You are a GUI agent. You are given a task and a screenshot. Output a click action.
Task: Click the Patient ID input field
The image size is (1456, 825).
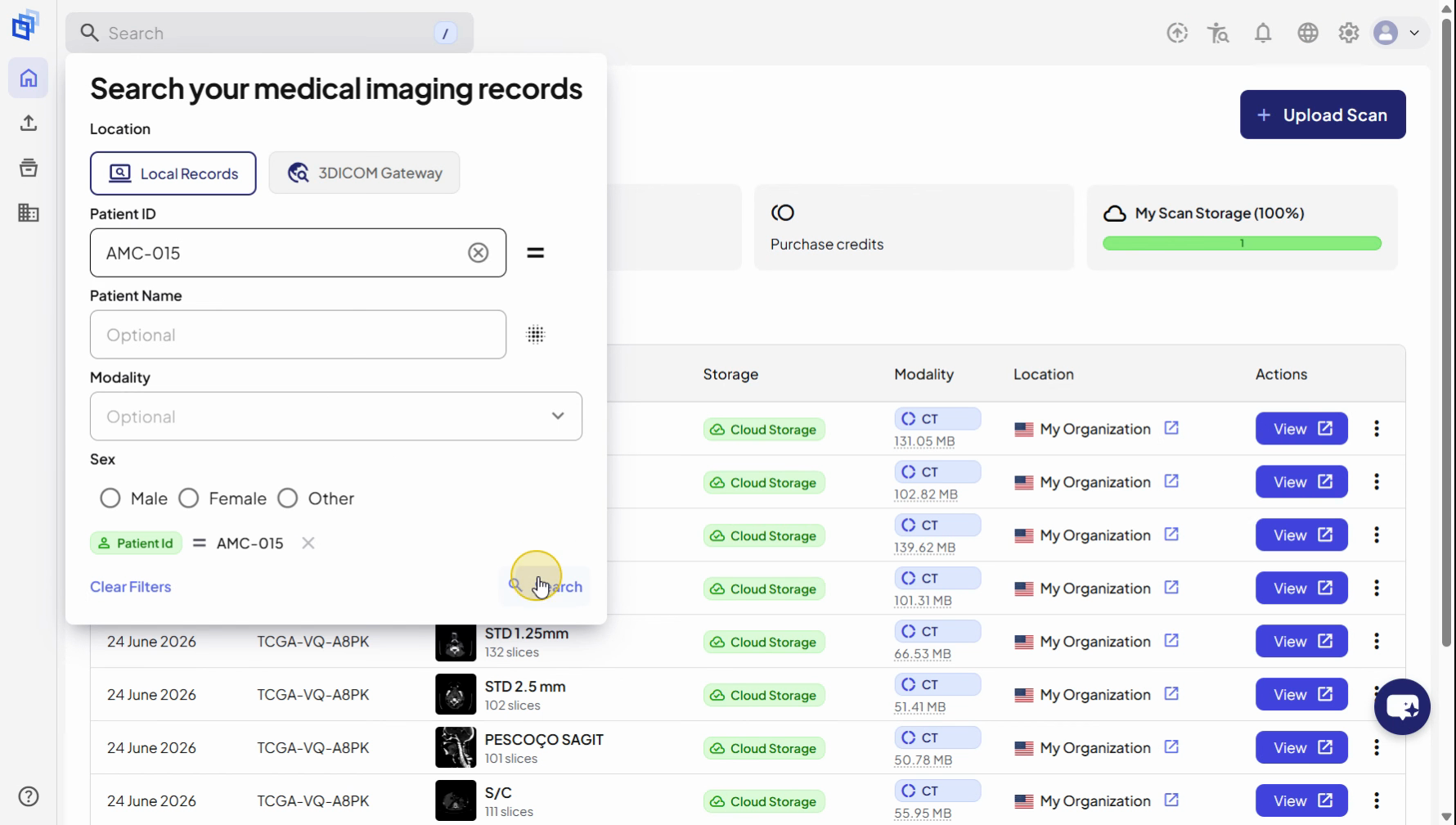click(x=298, y=253)
